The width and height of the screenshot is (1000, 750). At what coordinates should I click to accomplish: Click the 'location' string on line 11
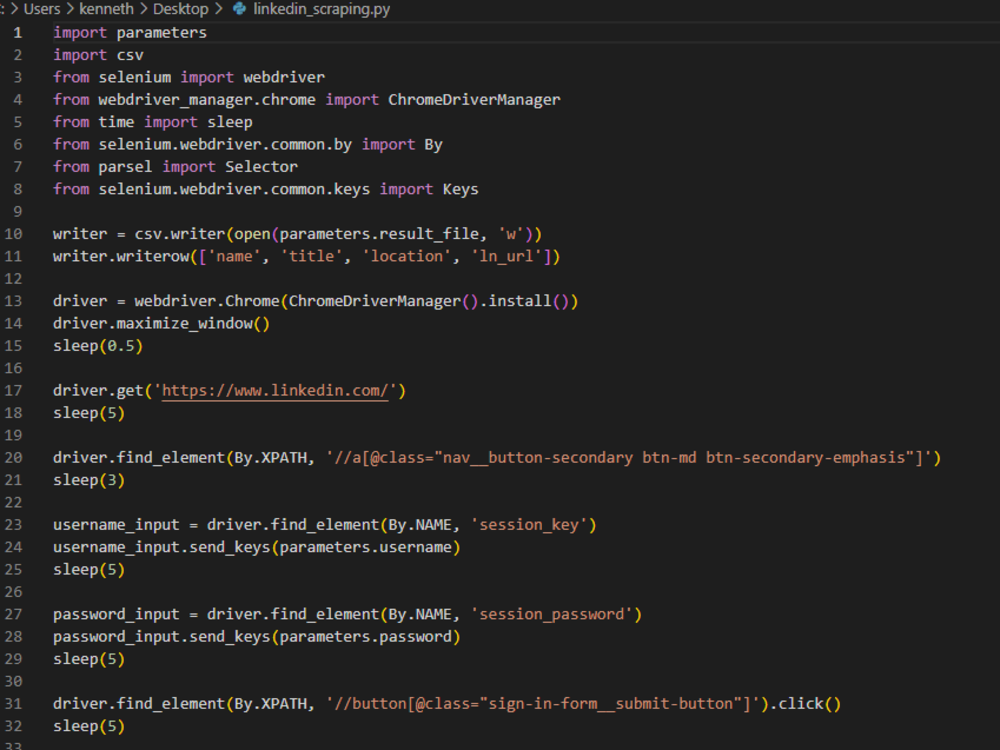407,256
